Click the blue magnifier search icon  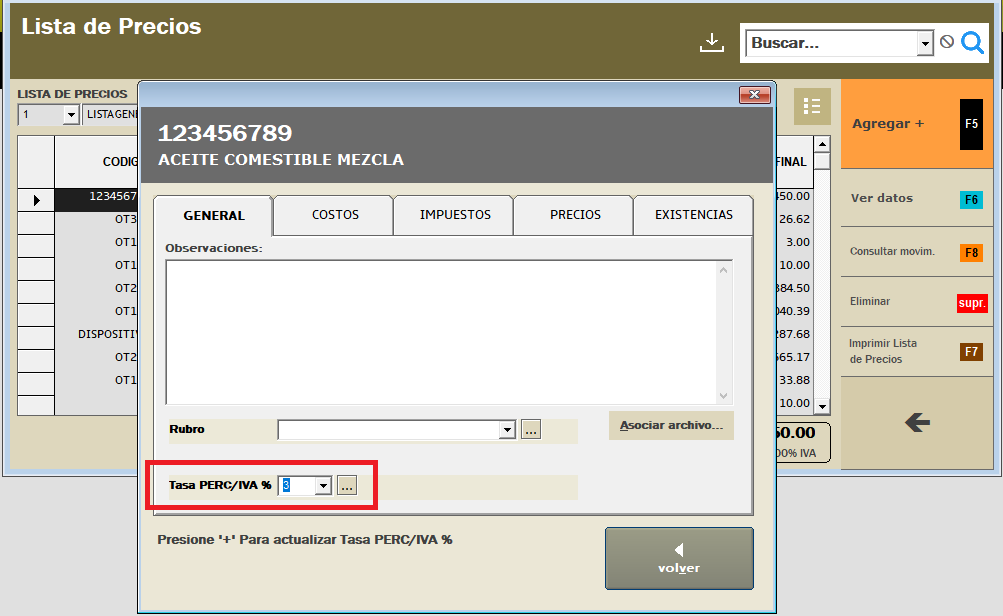[x=971, y=42]
